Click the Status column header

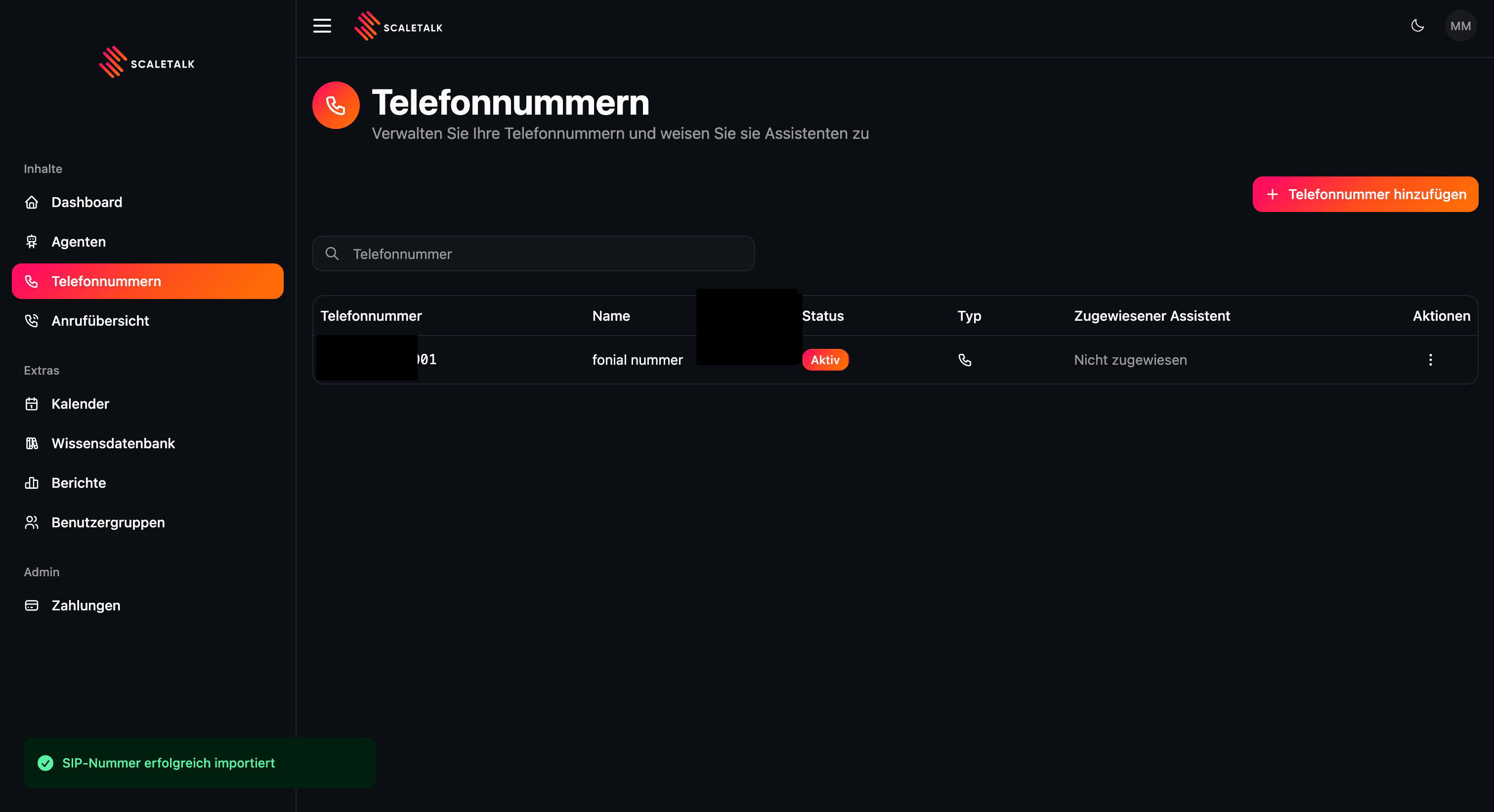tap(823, 316)
